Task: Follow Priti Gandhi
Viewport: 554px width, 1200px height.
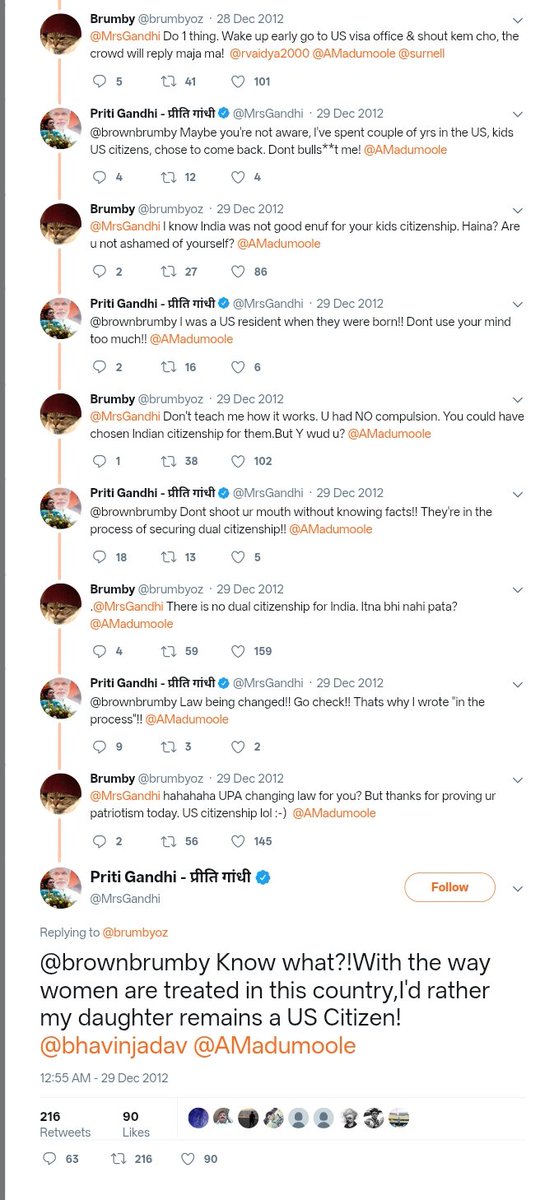Action: click(450, 887)
